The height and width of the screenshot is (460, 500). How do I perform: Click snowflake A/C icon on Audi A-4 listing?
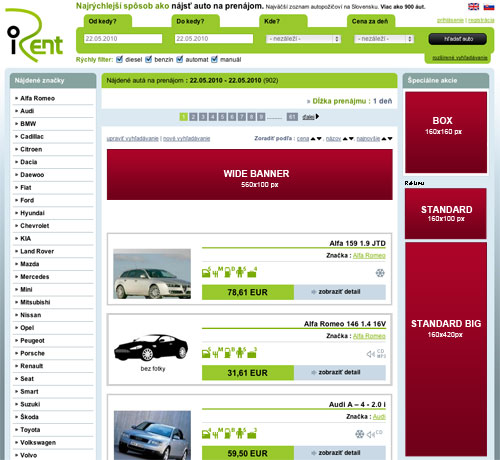(x=359, y=434)
